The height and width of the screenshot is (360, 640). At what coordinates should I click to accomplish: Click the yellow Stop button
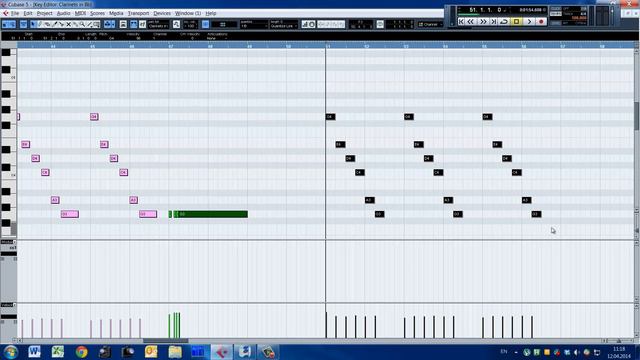pos(516,21)
